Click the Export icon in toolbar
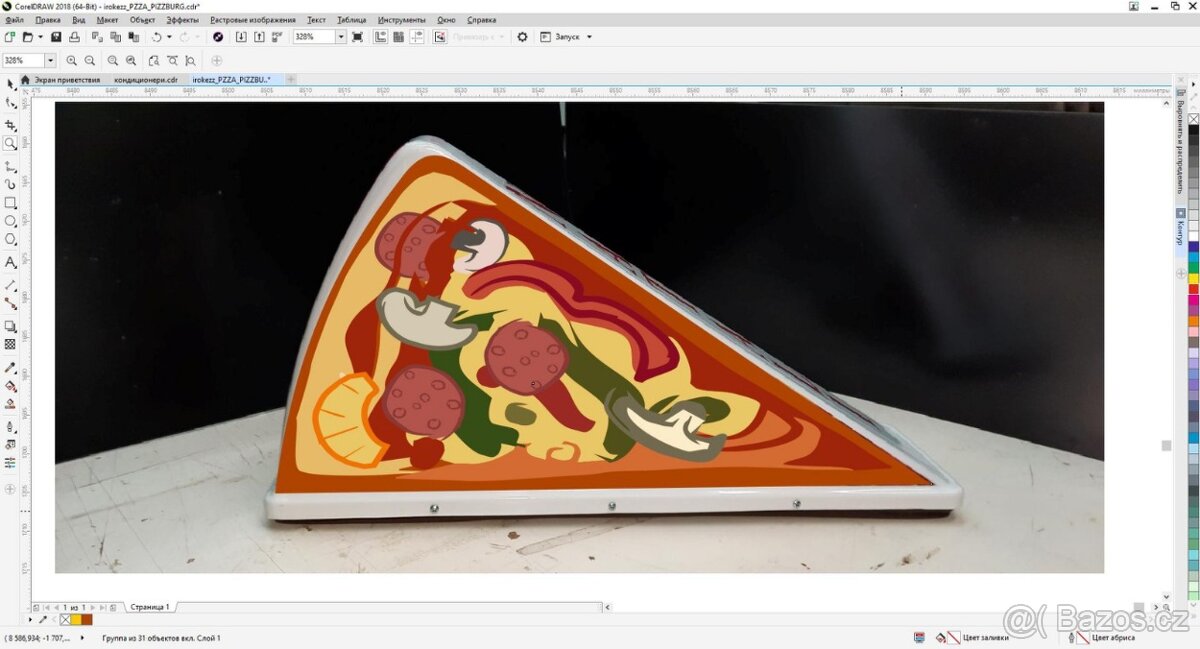Screen dimensions: 1200x649 259,37
